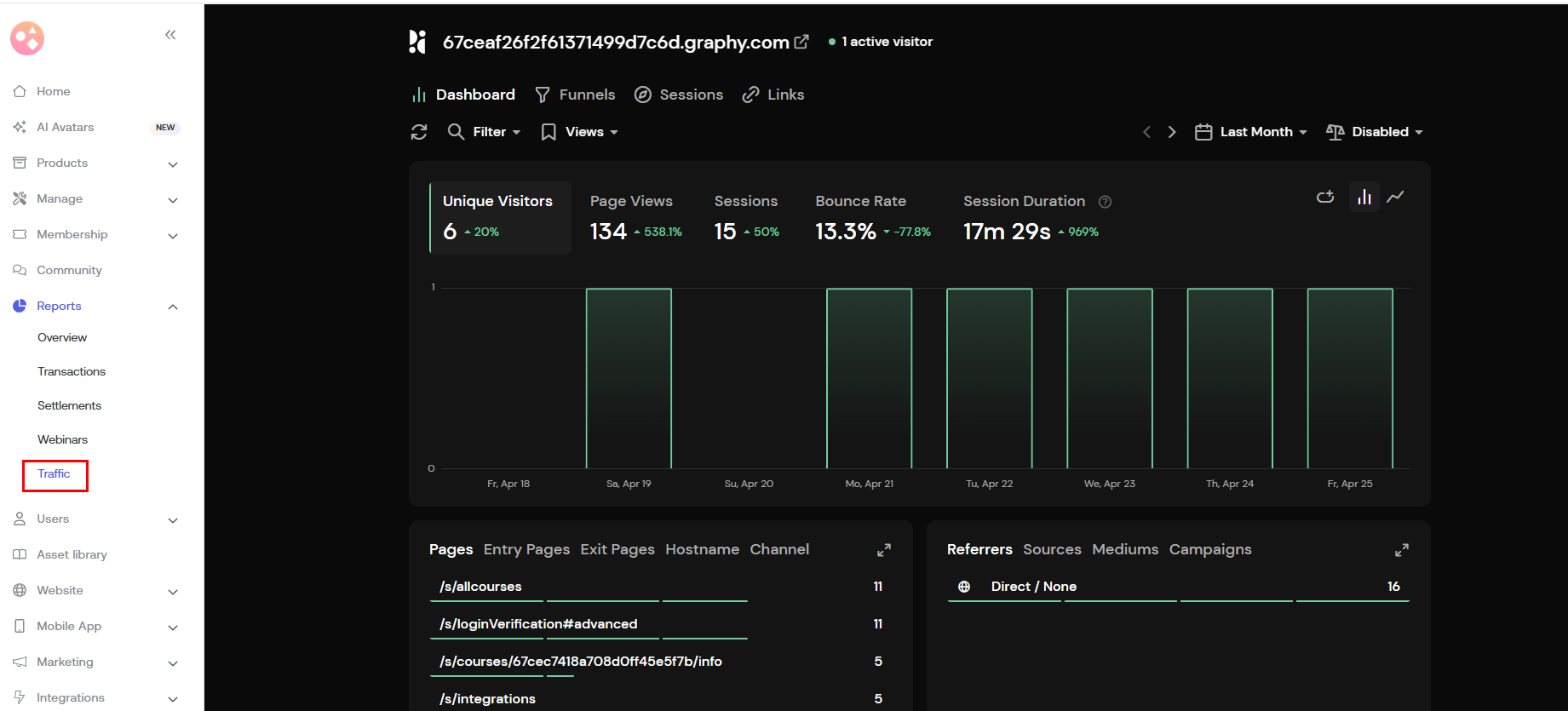Click Session Duration help icon
This screenshot has width=1568, height=711.
(x=1106, y=202)
